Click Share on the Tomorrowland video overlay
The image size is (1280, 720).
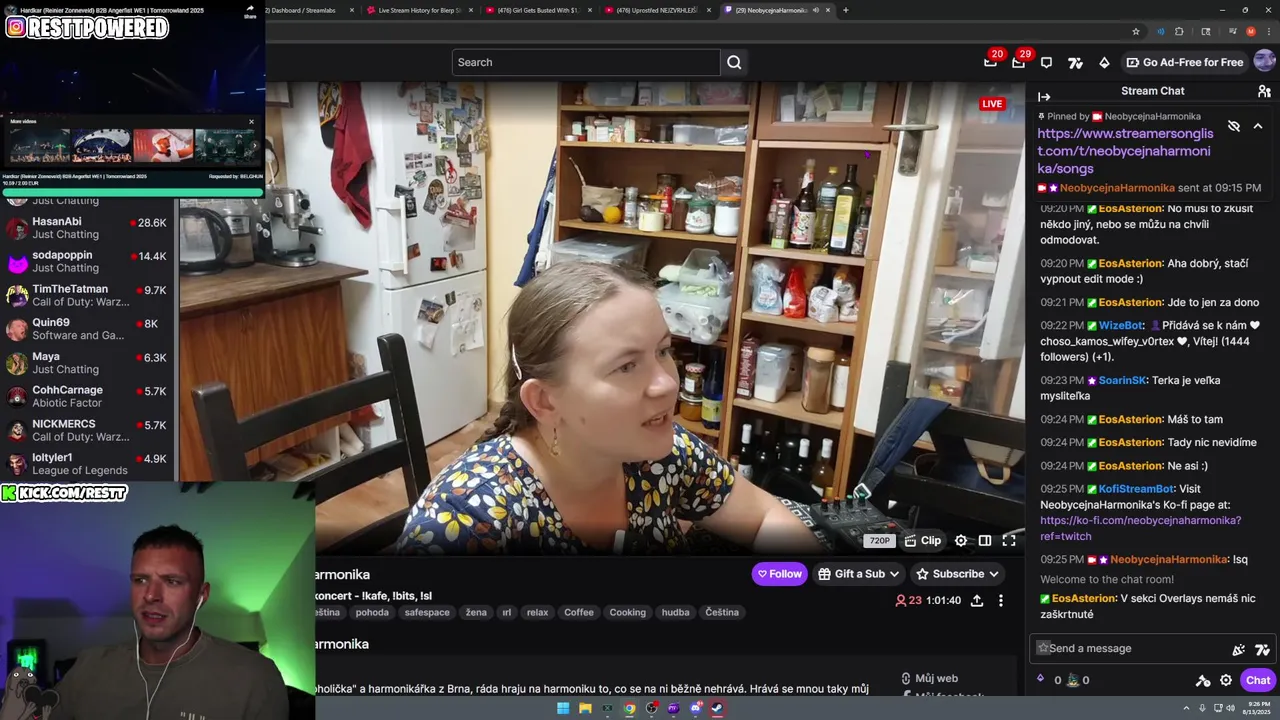(250, 11)
